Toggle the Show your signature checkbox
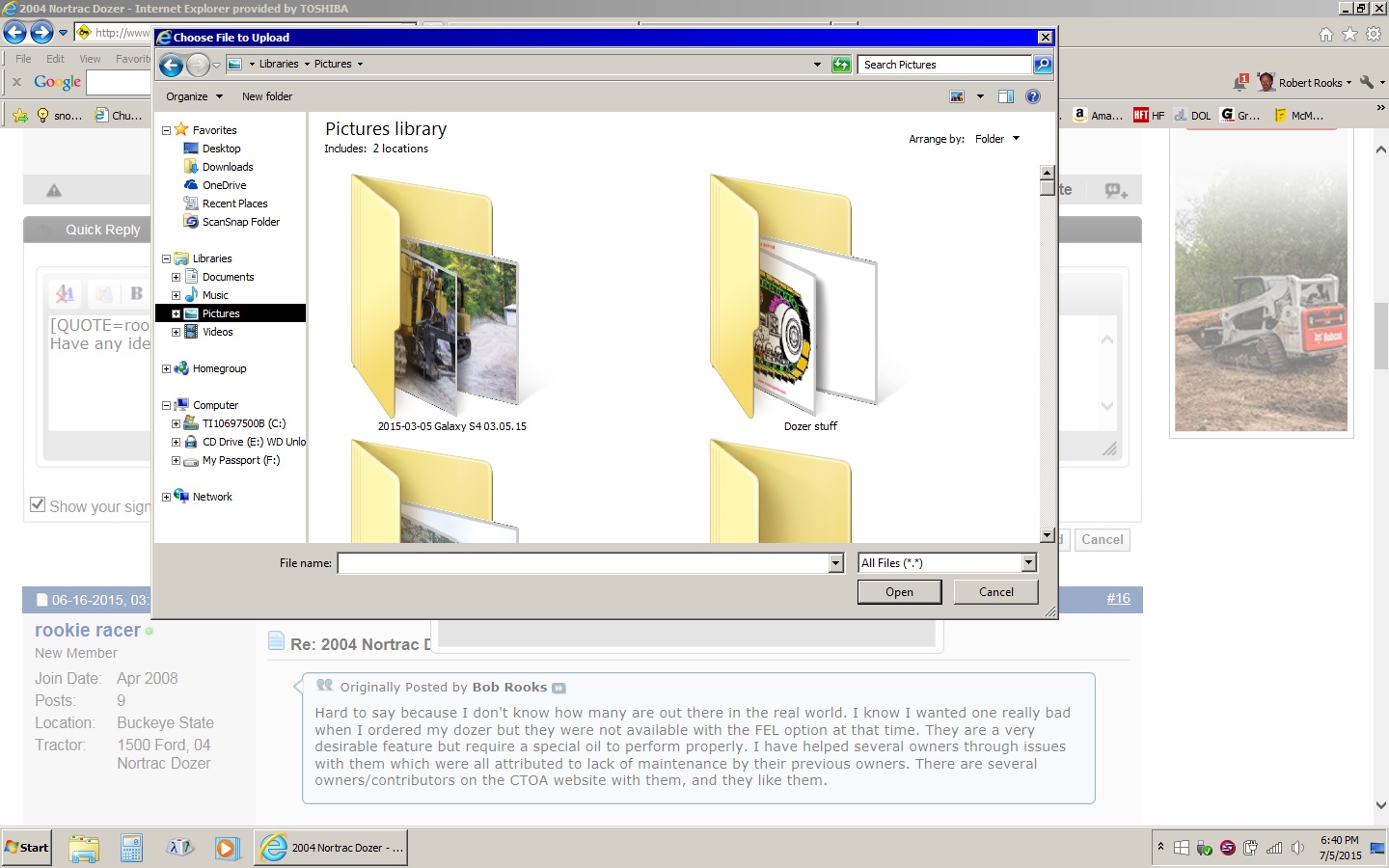Screen dimensions: 1389x868 point(38,504)
